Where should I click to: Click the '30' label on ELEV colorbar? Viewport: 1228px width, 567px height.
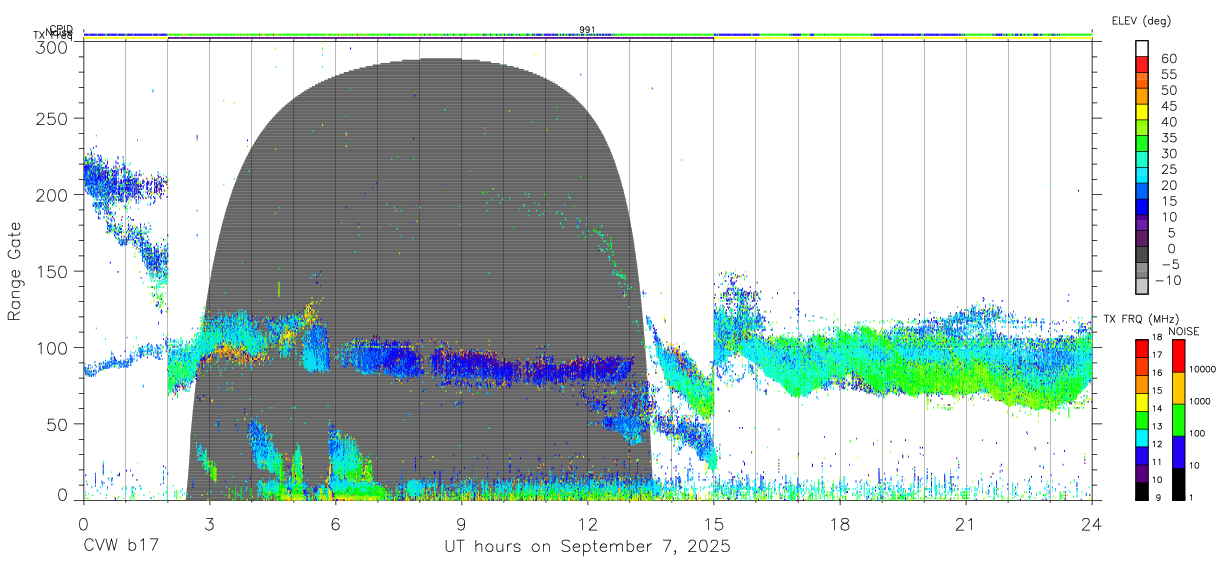click(1169, 154)
